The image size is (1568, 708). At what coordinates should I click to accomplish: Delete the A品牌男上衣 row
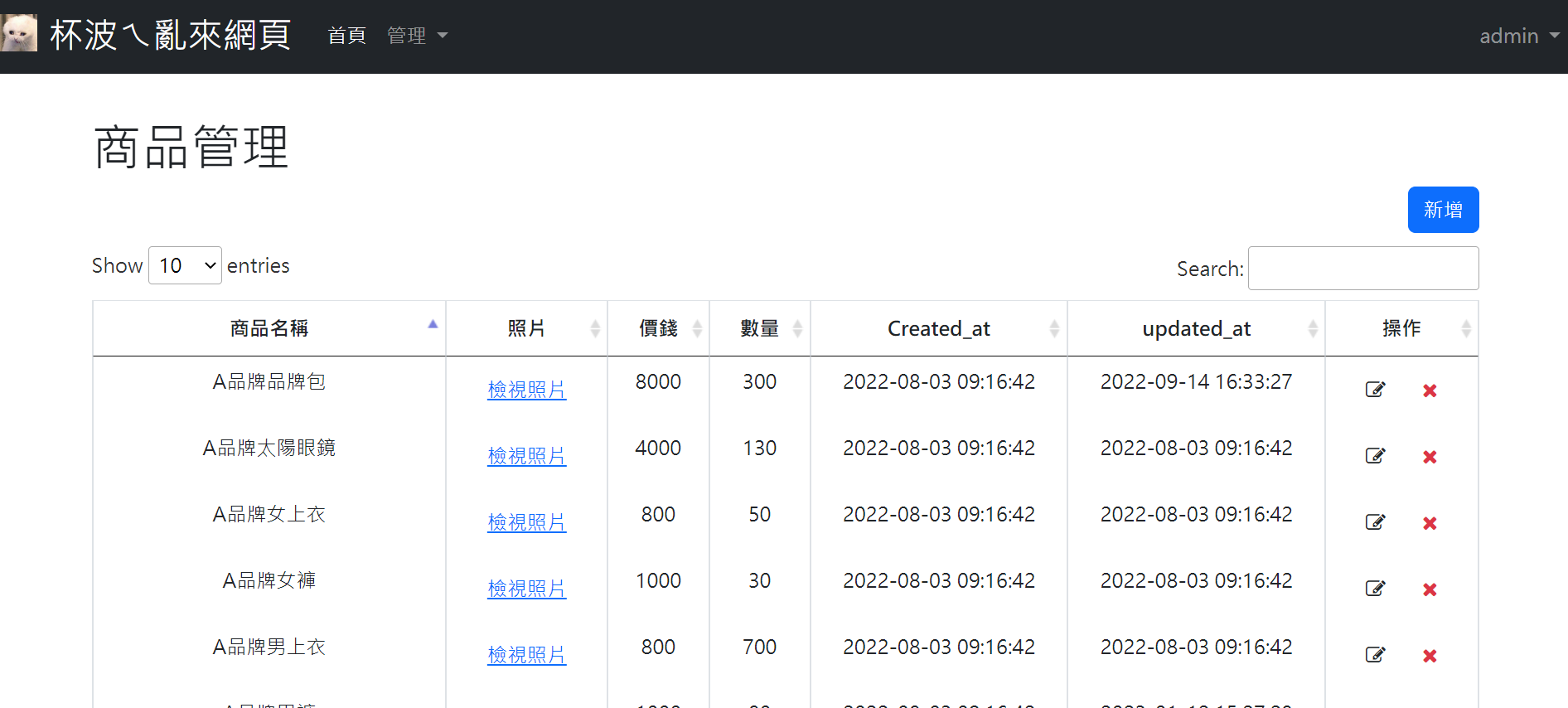point(1430,656)
